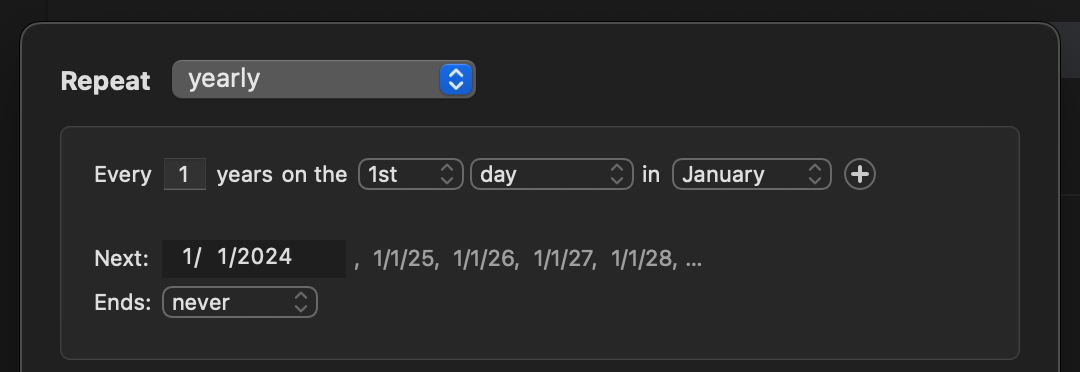Image resolution: width=1080 pixels, height=372 pixels.
Task: Click the 1/1/26 upcoming date preview
Action: click(484, 259)
